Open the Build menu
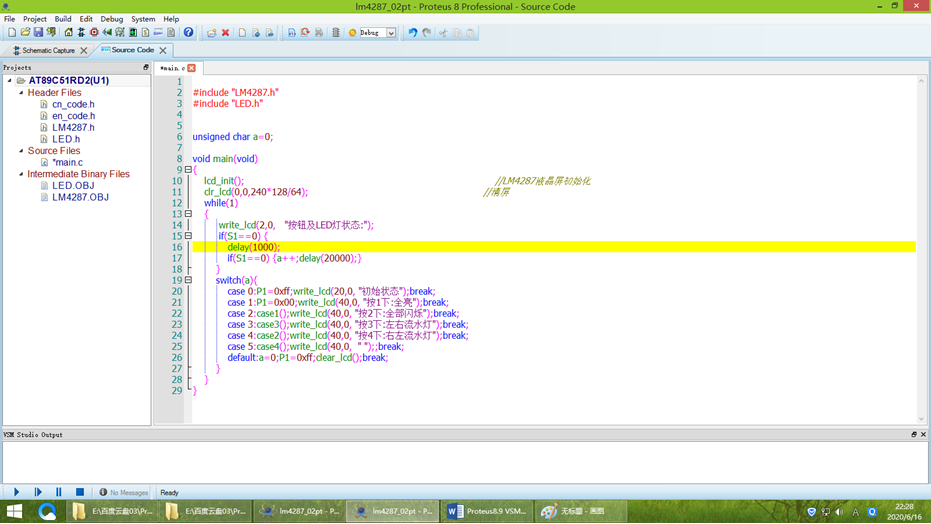 coord(63,19)
